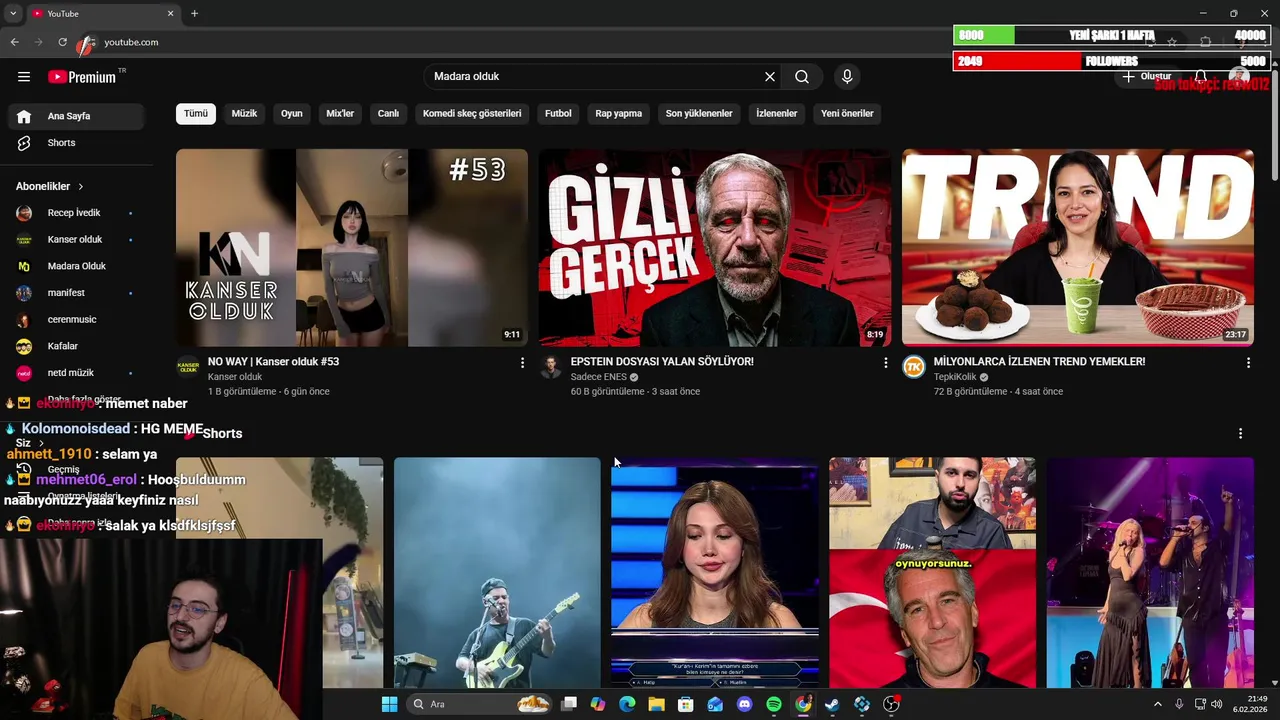Image resolution: width=1280 pixels, height=720 pixels.
Task: Reload the YouTube page
Action: pyautogui.click(x=62, y=42)
